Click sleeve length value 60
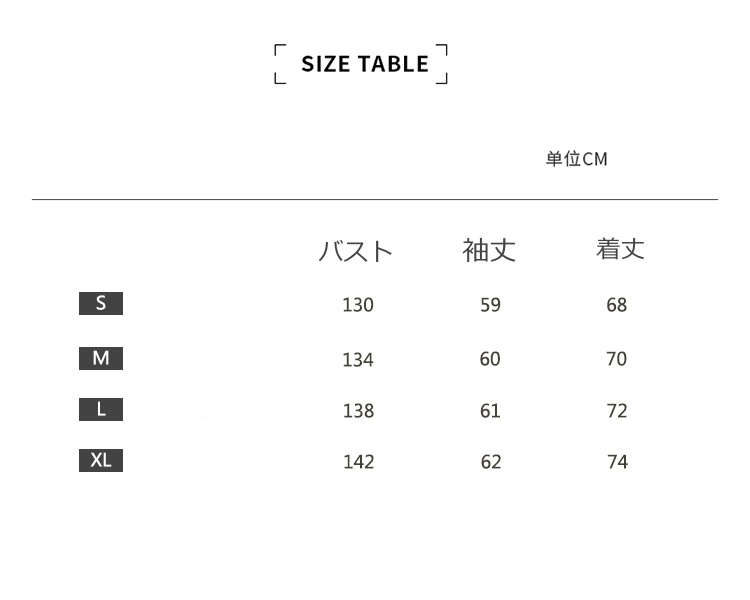 (x=490, y=359)
